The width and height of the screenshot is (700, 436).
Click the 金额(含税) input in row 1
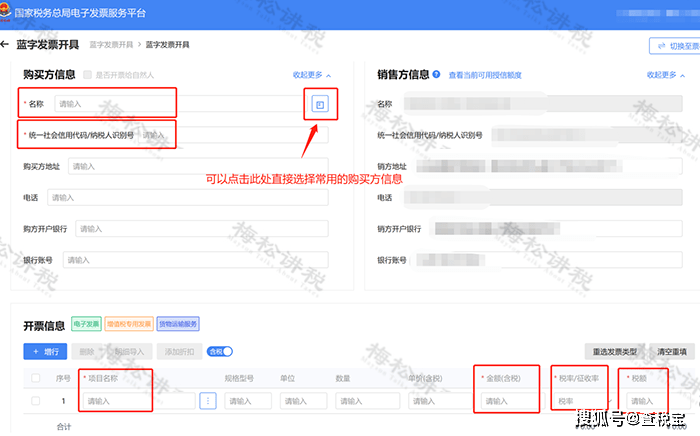[x=507, y=401]
